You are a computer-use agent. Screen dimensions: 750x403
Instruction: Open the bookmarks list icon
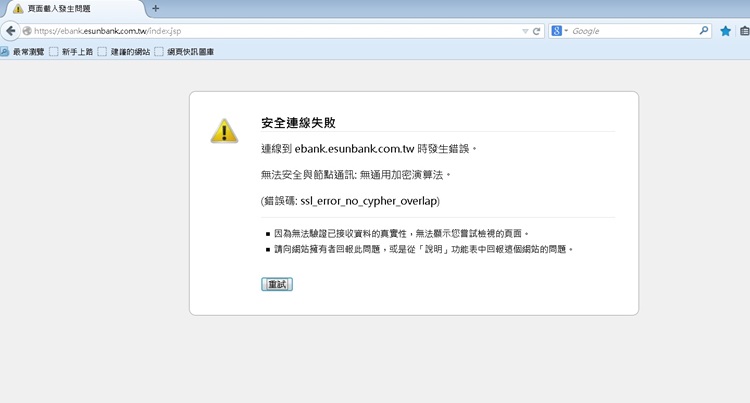(x=744, y=31)
